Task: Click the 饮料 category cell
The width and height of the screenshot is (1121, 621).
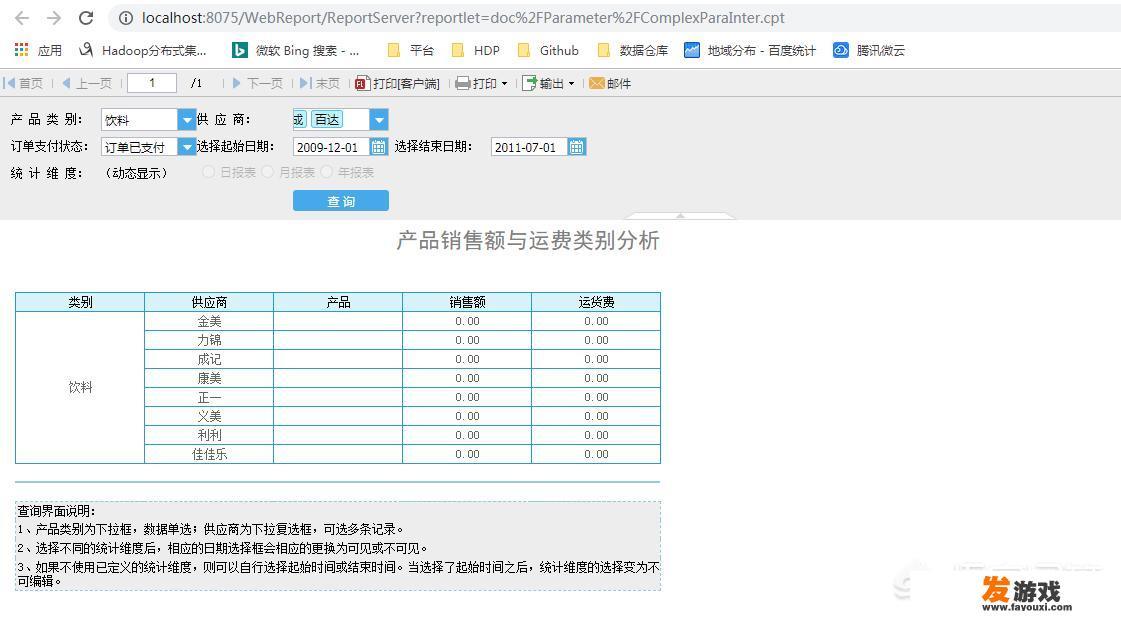Action: pyautogui.click(x=80, y=387)
